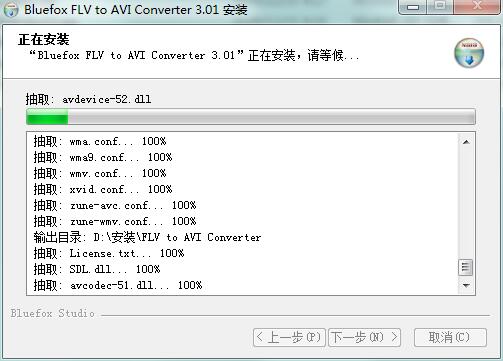
Task: Click the log list scroll-up arrow
Action: tap(466, 142)
